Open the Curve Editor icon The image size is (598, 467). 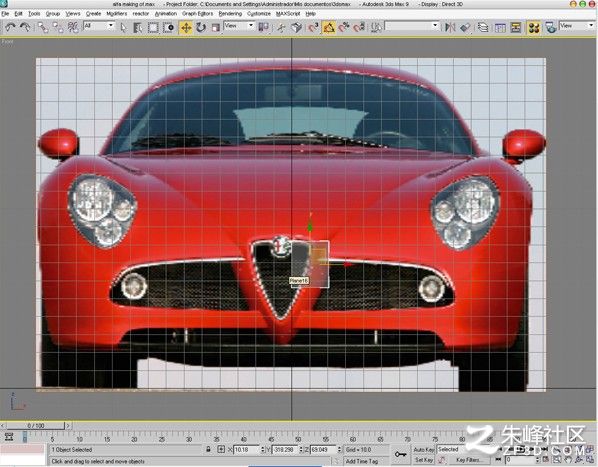point(500,27)
